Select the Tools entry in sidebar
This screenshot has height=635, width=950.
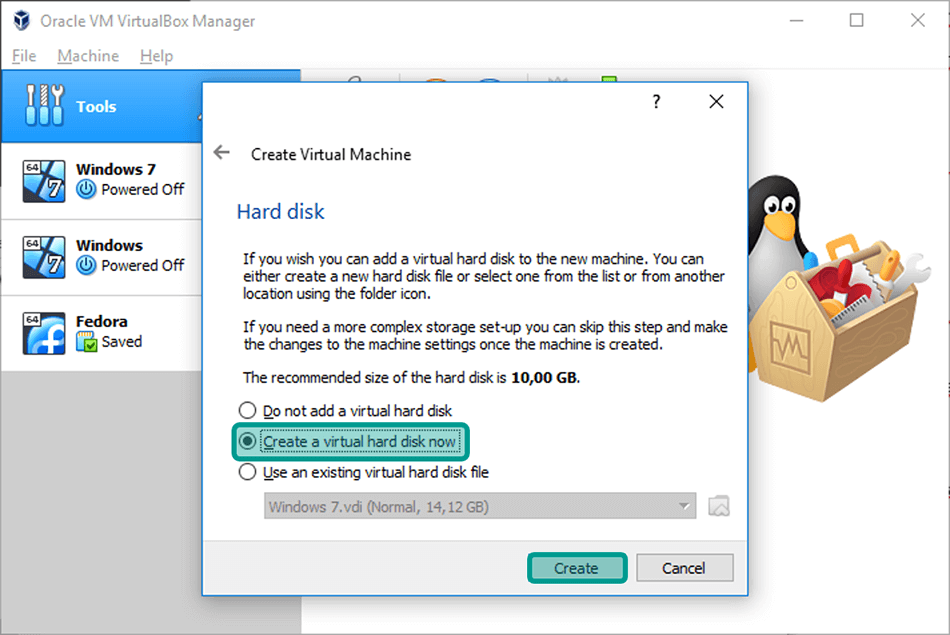click(102, 107)
